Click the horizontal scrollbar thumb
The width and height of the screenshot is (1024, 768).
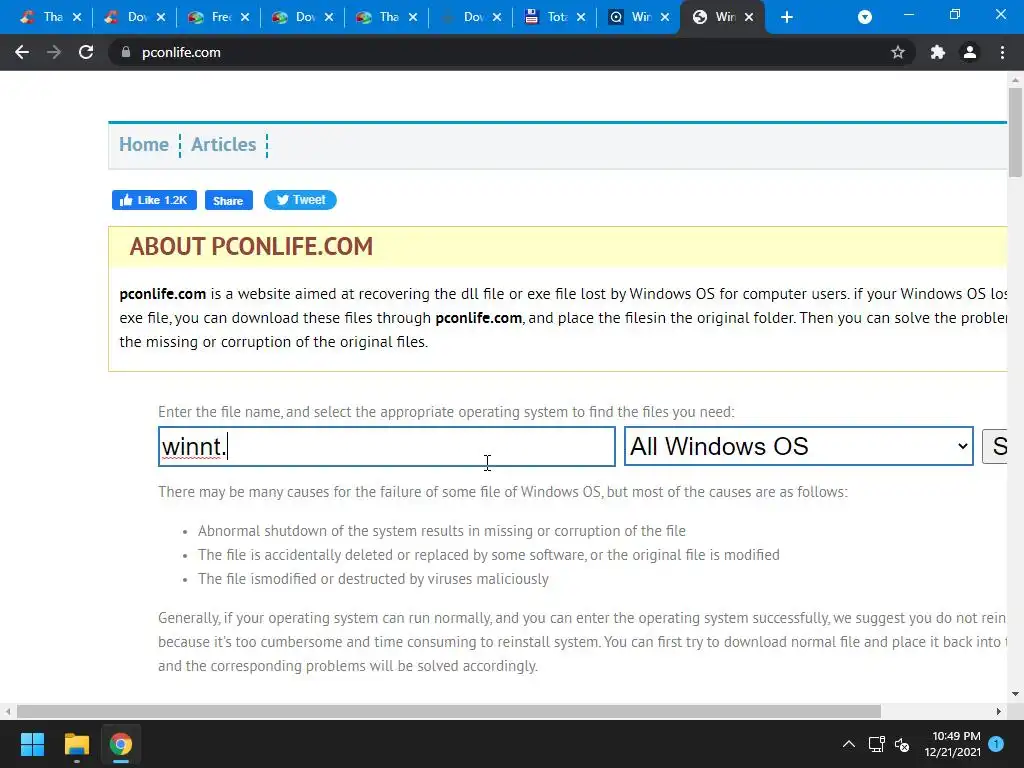[449, 711]
